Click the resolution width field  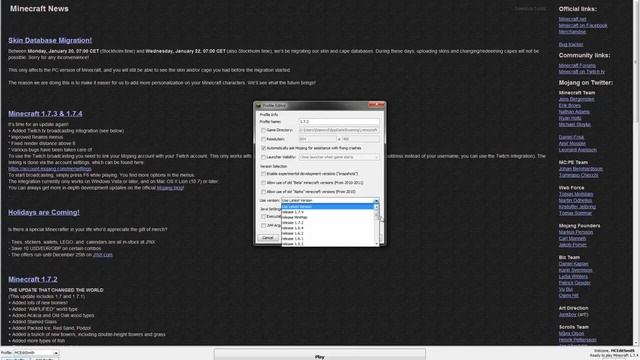pos(317,139)
